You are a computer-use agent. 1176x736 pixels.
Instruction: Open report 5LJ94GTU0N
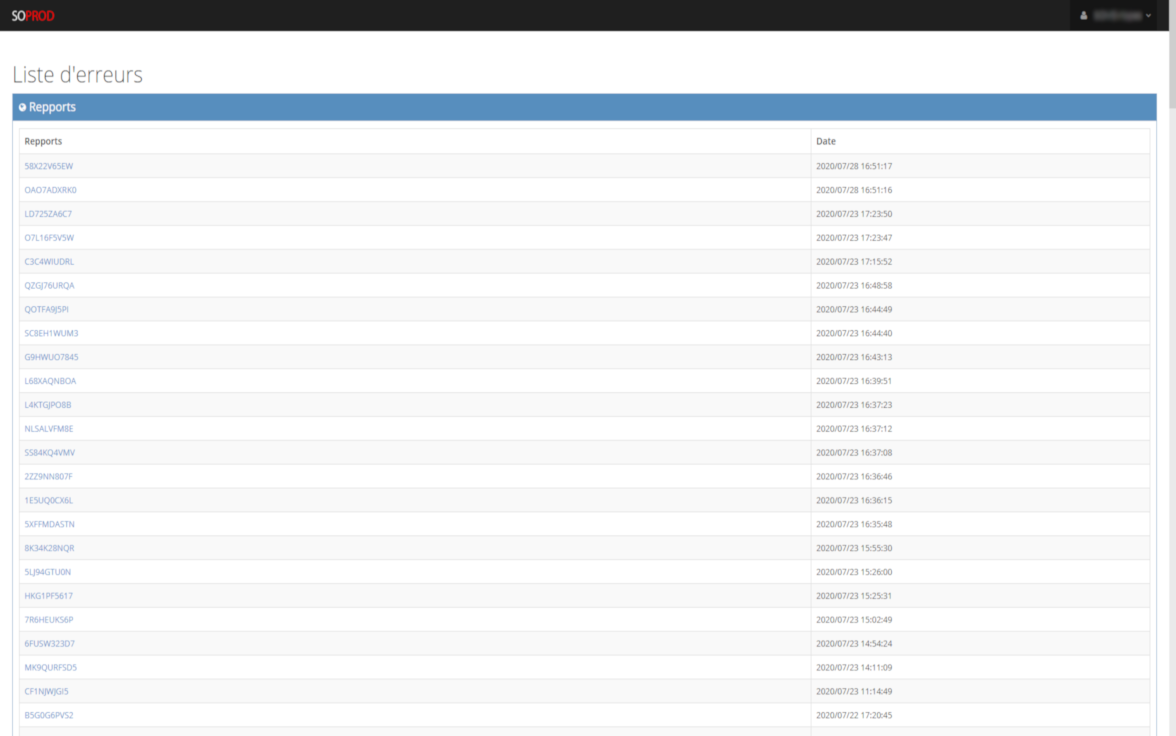pos(48,572)
